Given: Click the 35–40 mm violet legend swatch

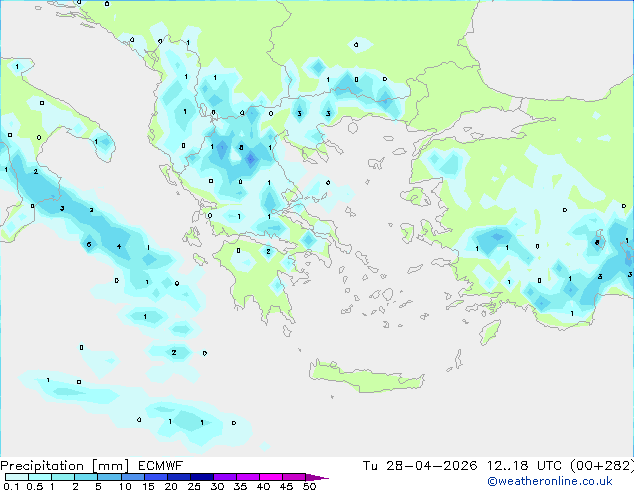Looking at the screenshot, I should coord(247,477).
